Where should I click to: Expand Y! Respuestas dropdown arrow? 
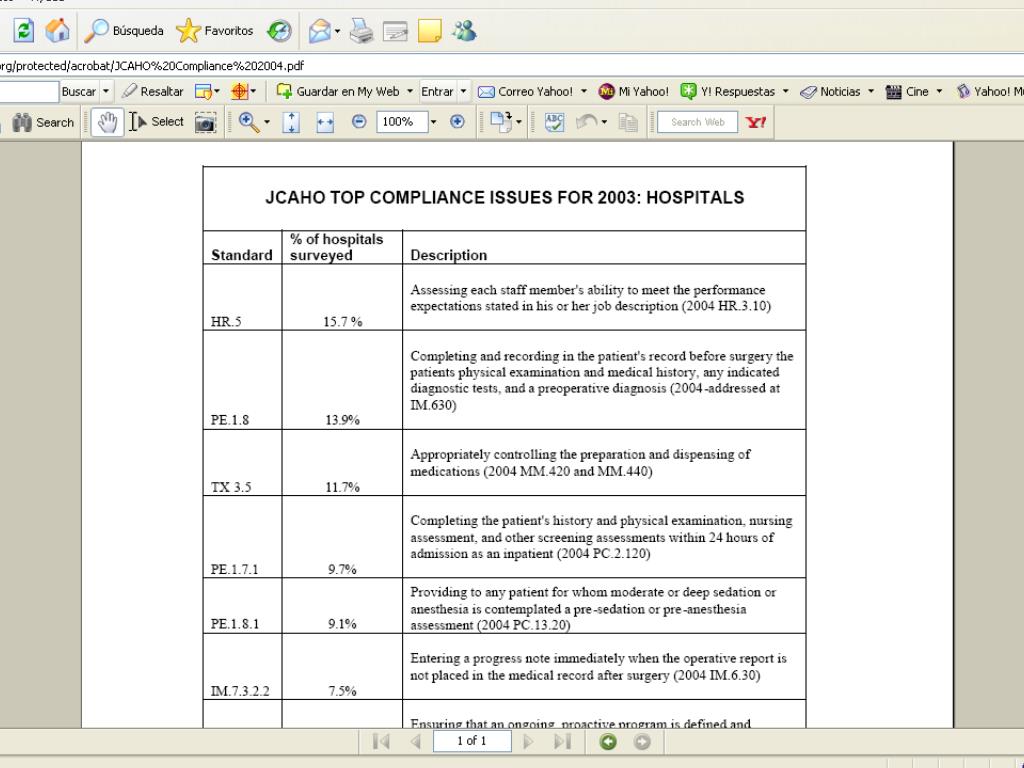(786, 91)
